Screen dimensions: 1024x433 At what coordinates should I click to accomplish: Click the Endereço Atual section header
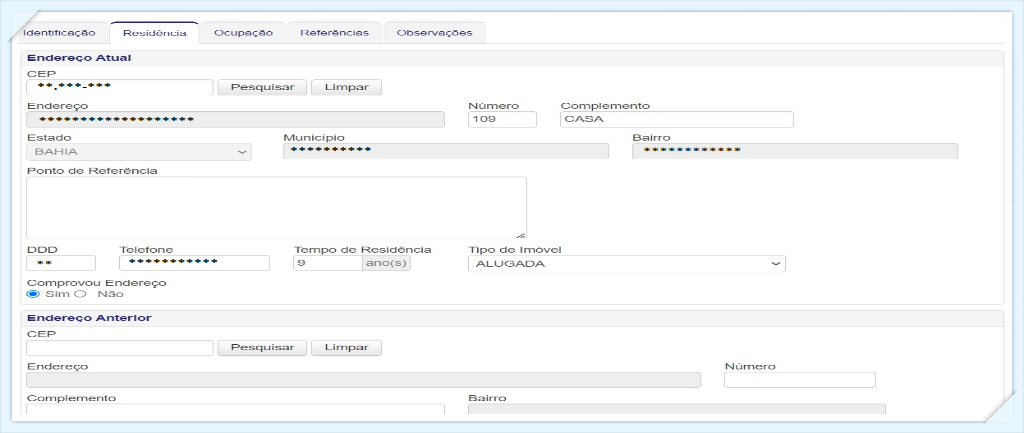point(512,58)
